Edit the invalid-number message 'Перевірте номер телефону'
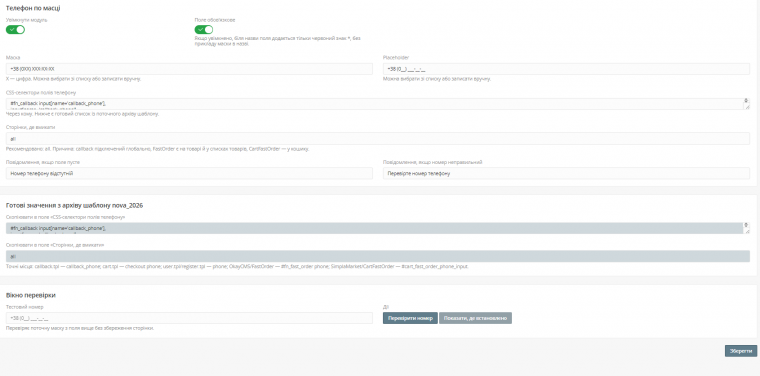 click(566, 173)
